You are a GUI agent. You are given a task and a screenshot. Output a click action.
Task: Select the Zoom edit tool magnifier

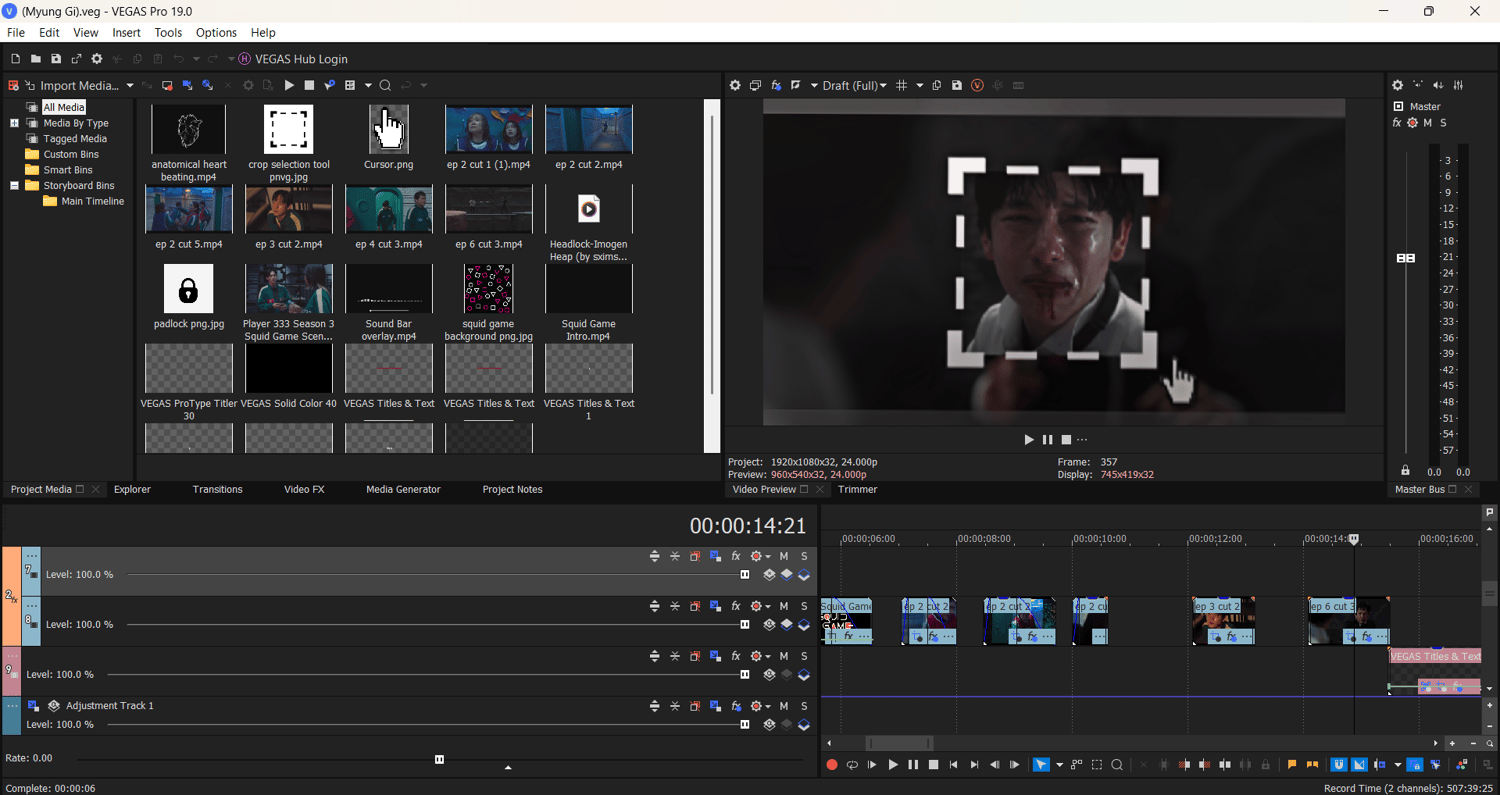1117,765
